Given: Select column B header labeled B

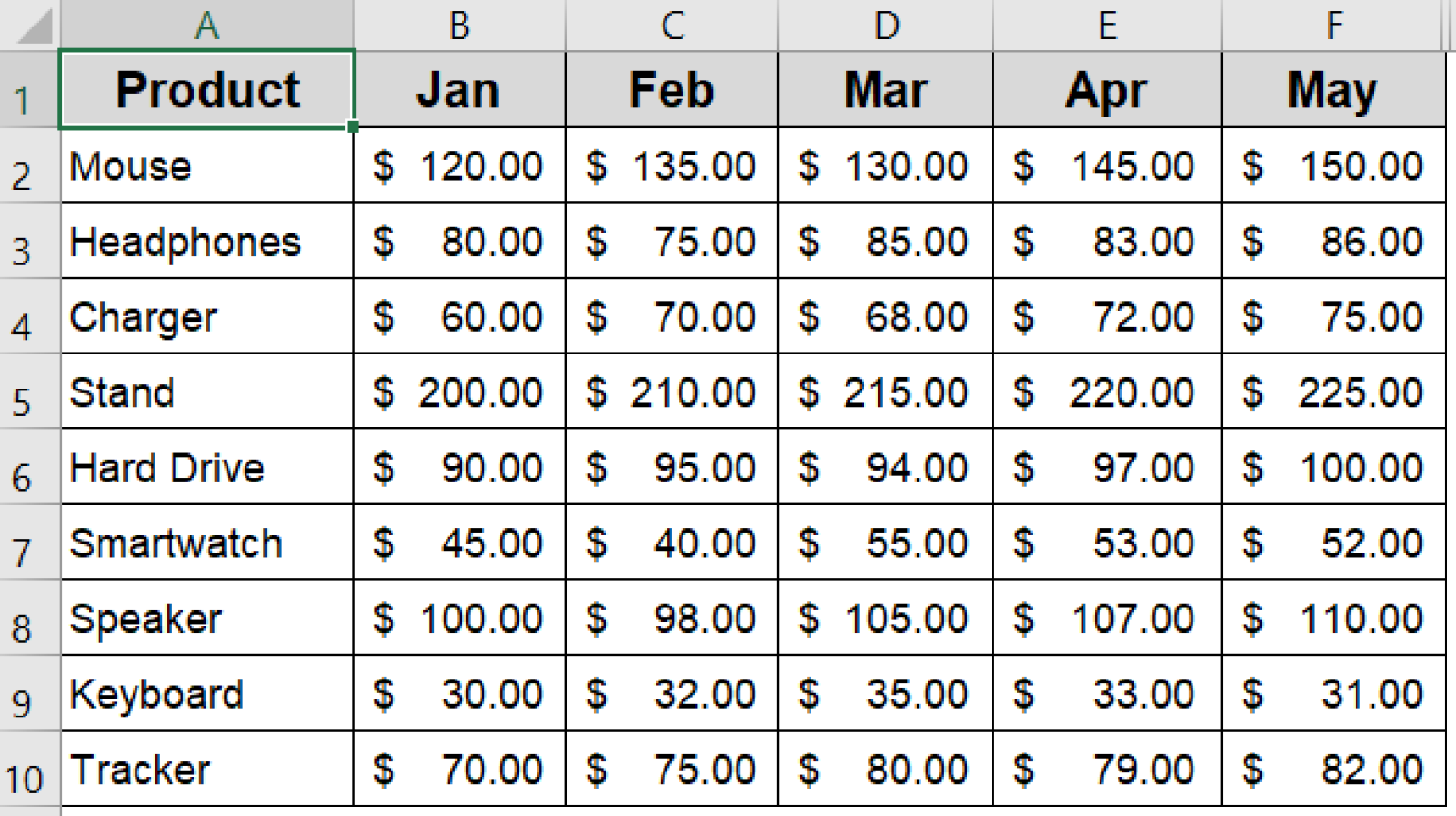Looking at the screenshot, I should point(459,25).
